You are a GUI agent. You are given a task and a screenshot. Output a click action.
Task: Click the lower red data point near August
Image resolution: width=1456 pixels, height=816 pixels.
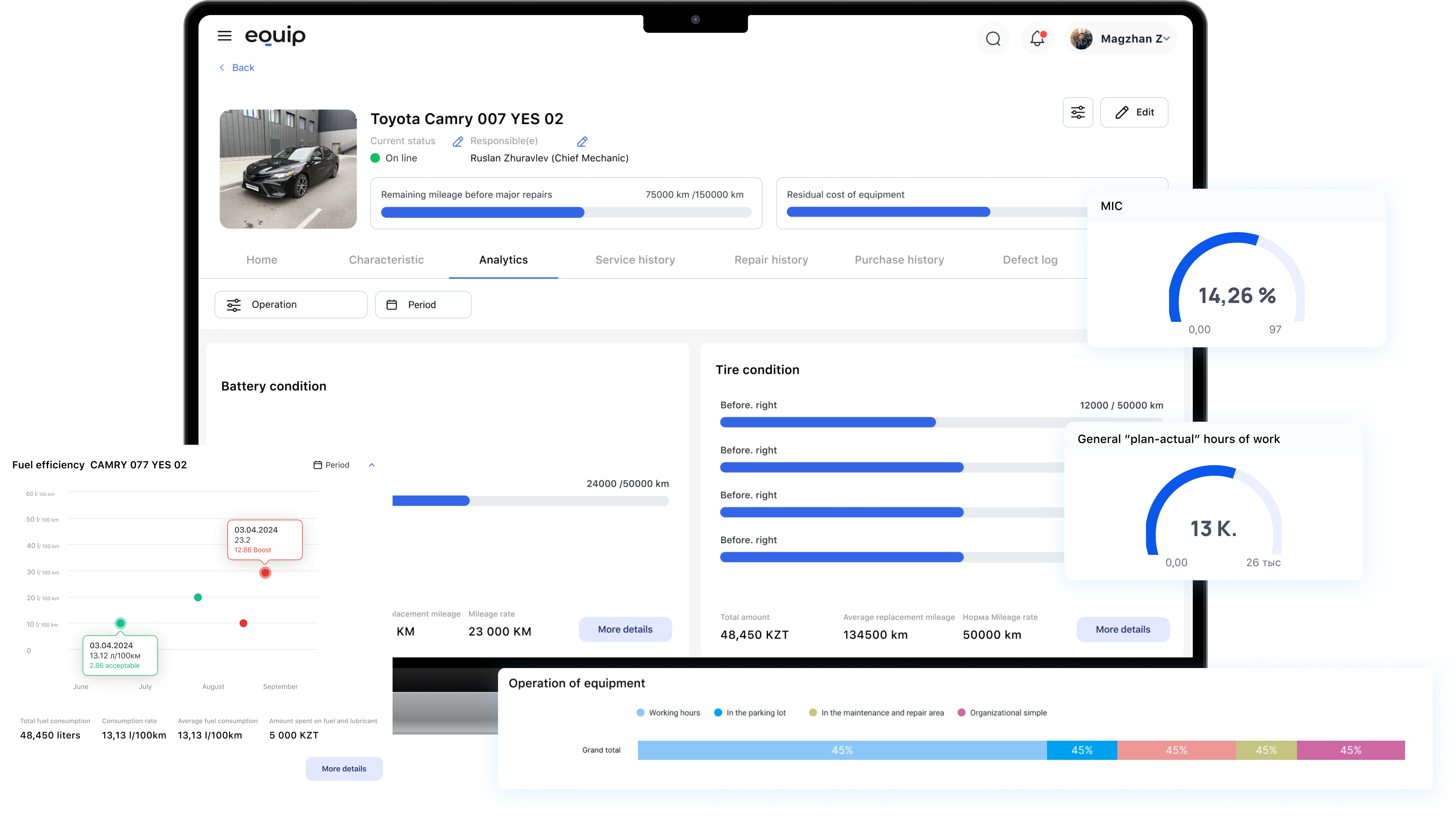click(x=243, y=623)
